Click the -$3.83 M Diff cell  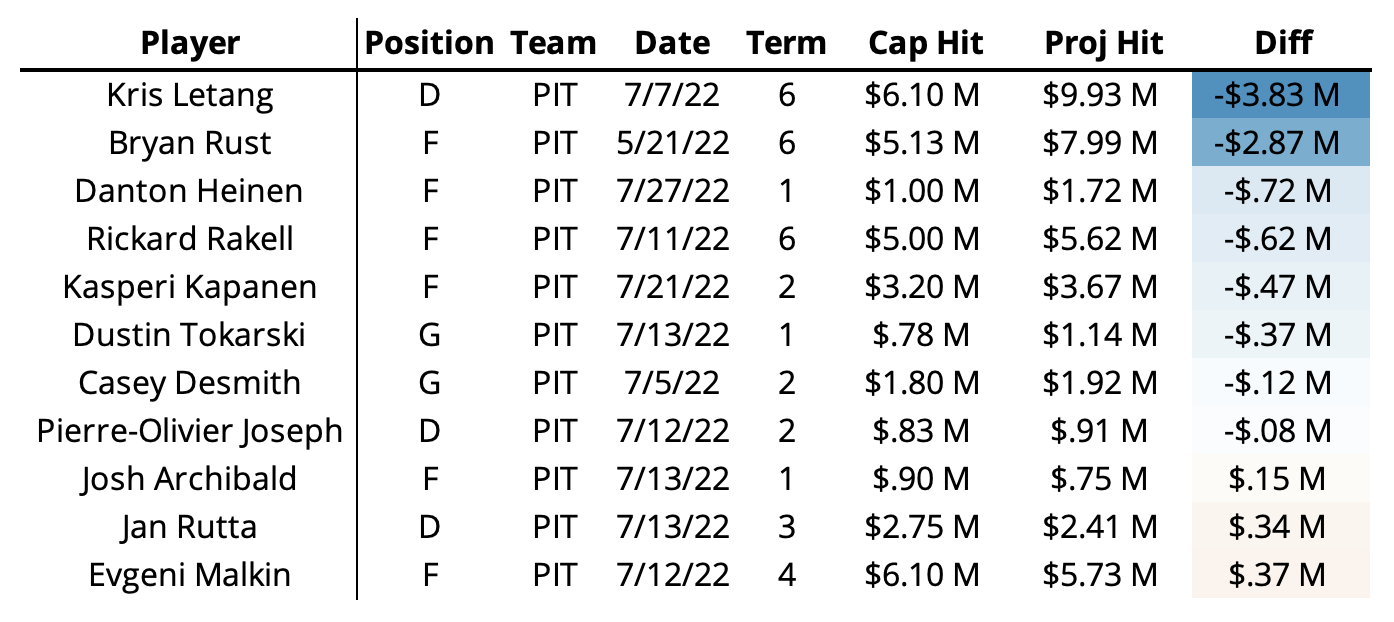1284,95
